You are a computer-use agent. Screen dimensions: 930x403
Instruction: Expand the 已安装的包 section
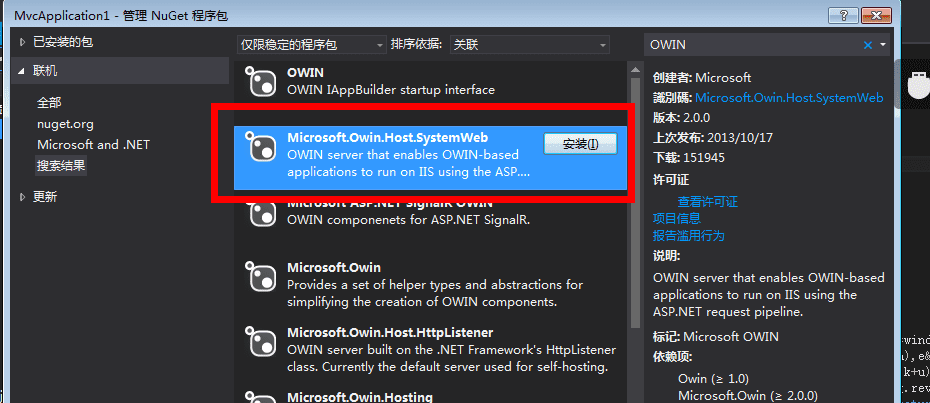coord(23,41)
